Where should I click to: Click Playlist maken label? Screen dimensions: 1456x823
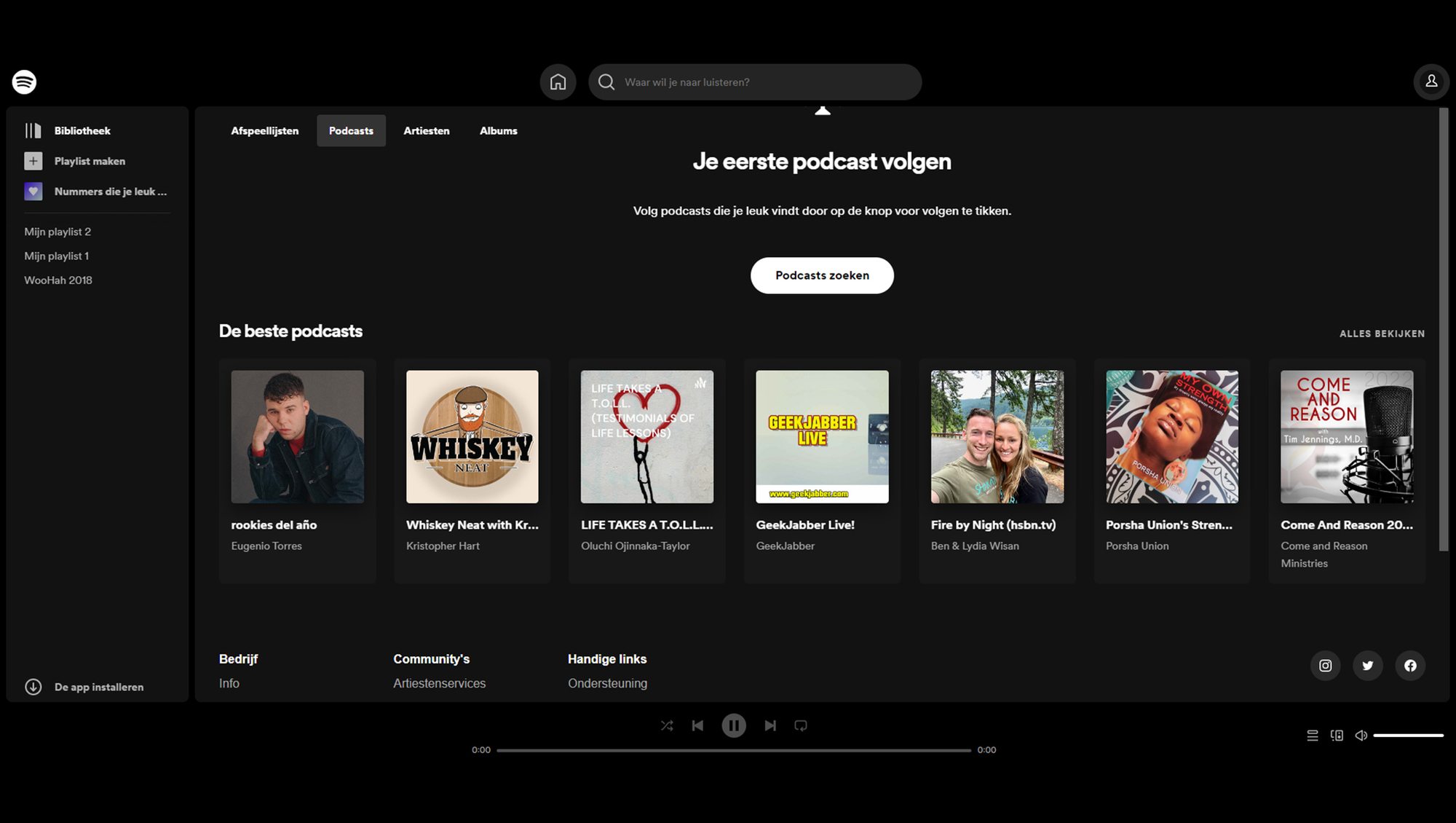(x=90, y=161)
